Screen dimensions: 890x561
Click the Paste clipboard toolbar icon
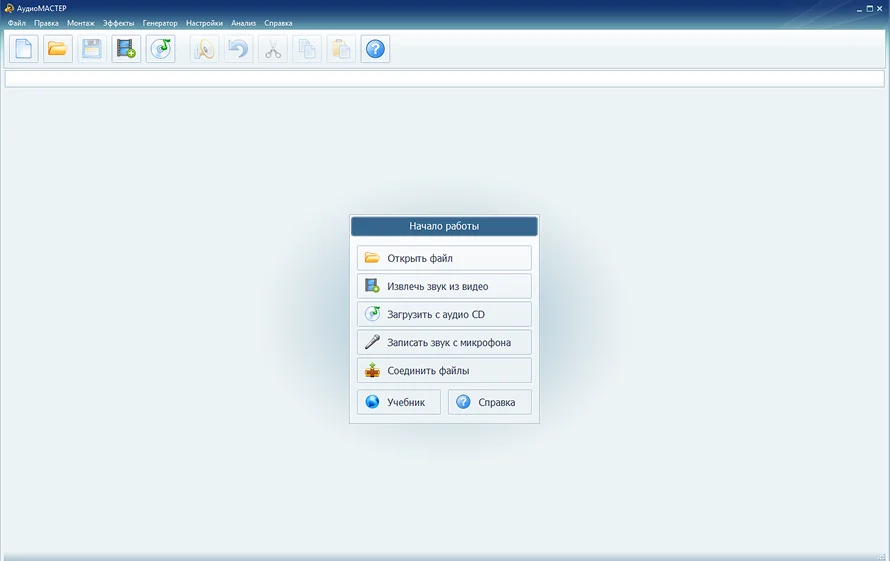(x=341, y=49)
